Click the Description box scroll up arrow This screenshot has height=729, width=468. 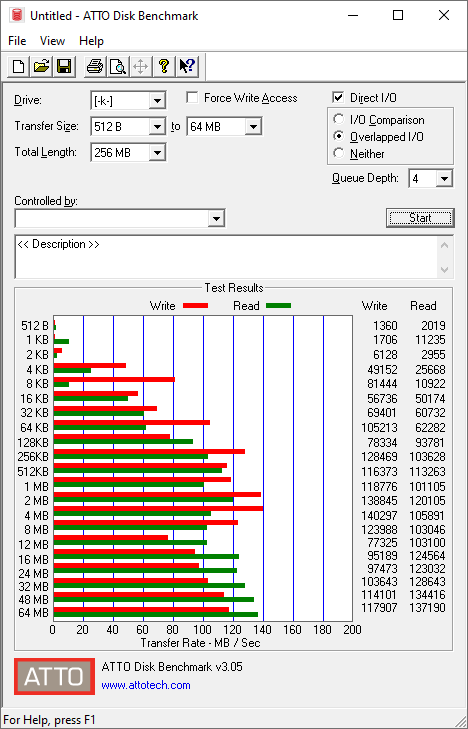[x=445, y=245]
